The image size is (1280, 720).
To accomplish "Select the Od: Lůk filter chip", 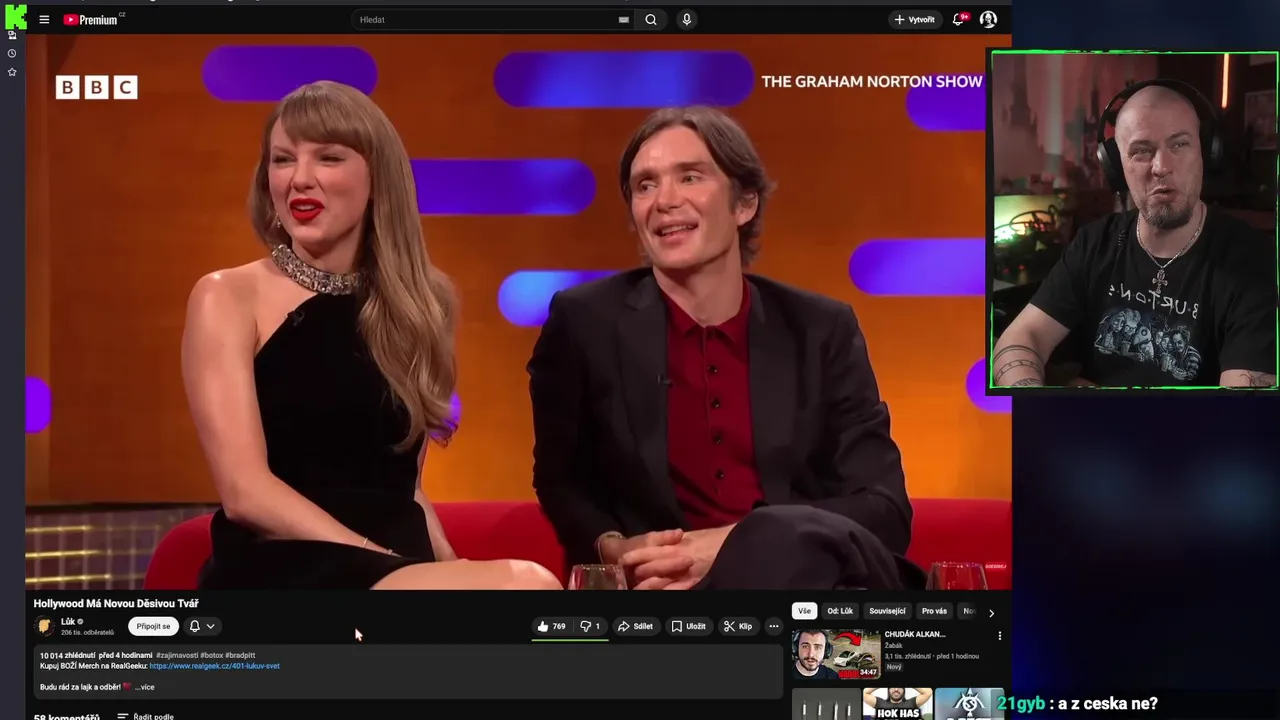I will [x=840, y=611].
